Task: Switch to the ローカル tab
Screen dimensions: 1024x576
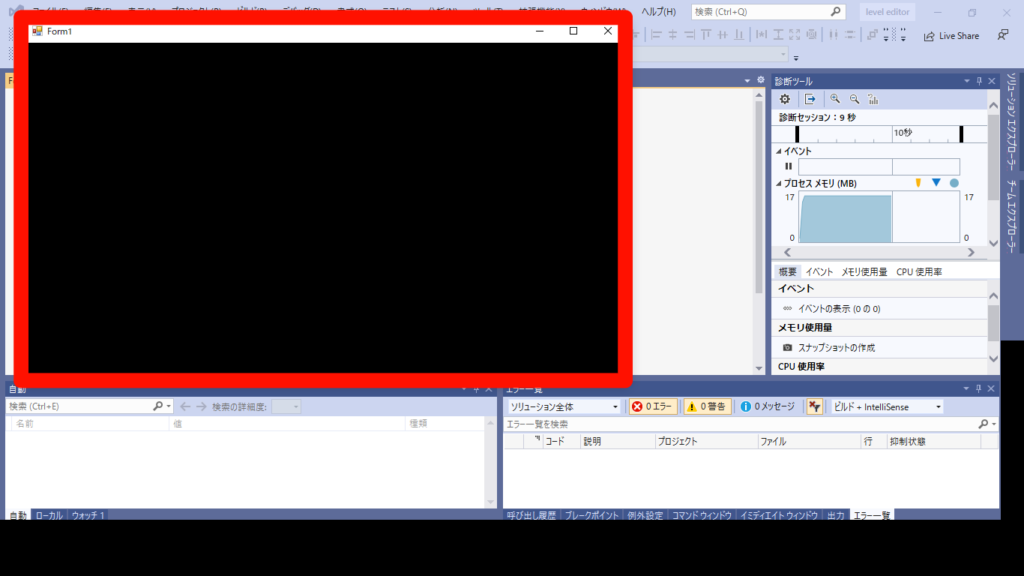Action: (x=48, y=516)
